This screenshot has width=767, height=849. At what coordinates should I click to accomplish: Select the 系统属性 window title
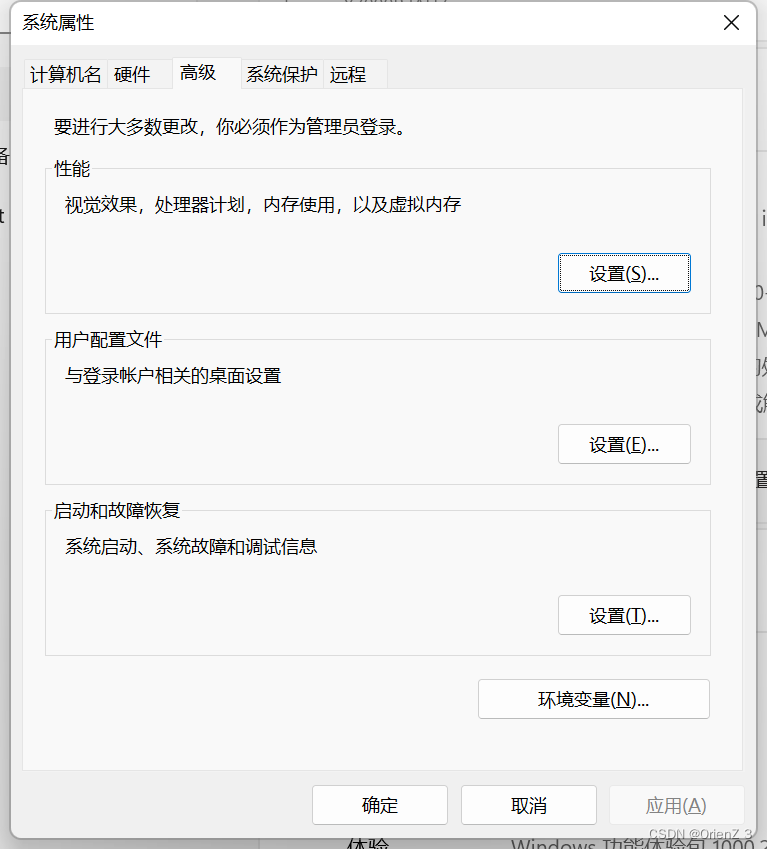pos(58,23)
